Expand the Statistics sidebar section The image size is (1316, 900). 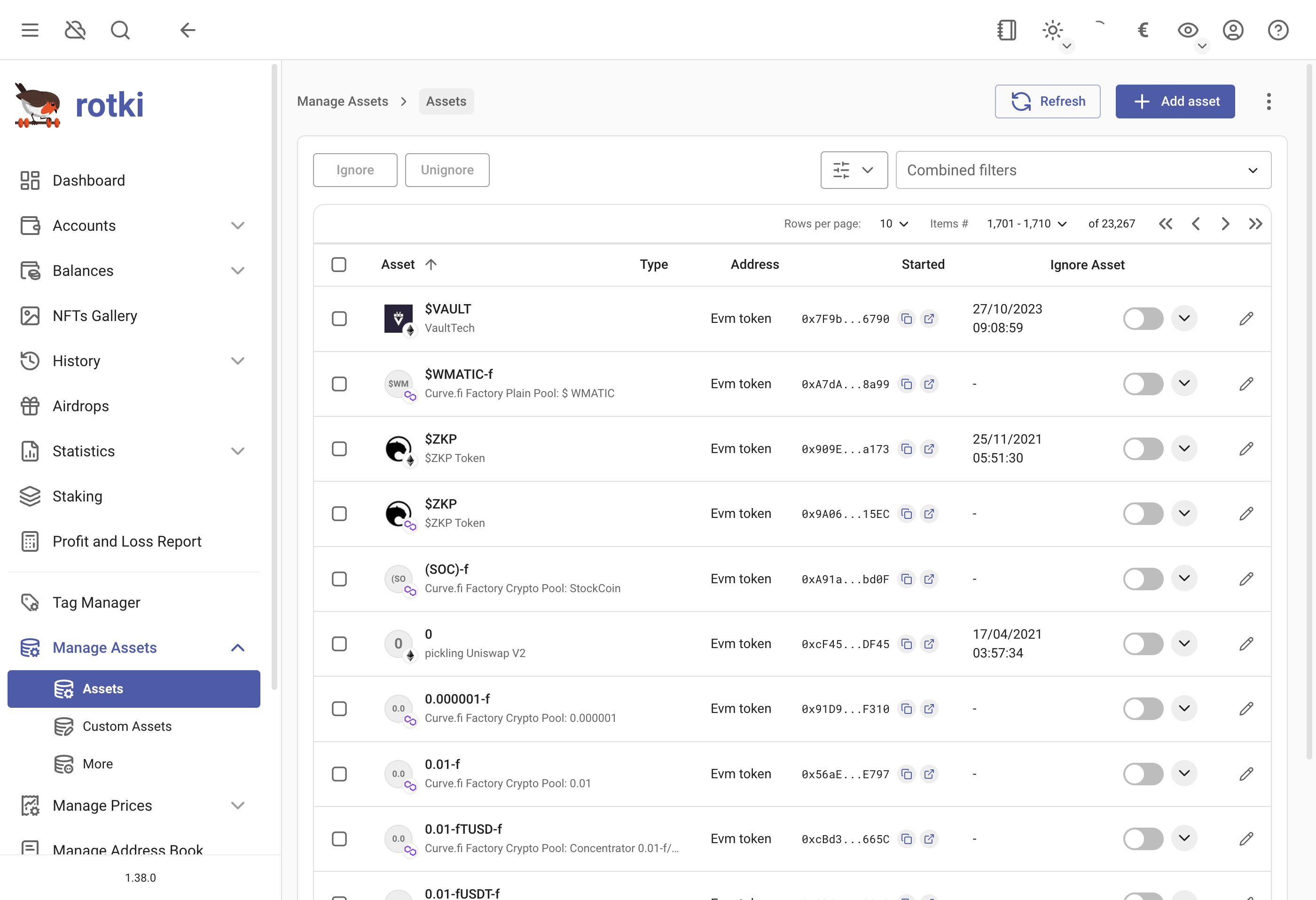238,451
